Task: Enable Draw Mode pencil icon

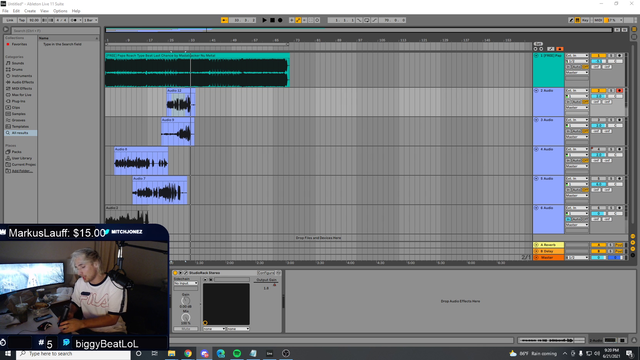Action: click(x=571, y=20)
